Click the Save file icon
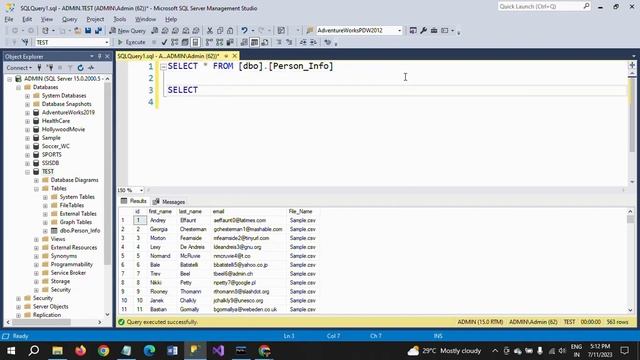The width and height of the screenshot is (640, 360). point(88,31)
